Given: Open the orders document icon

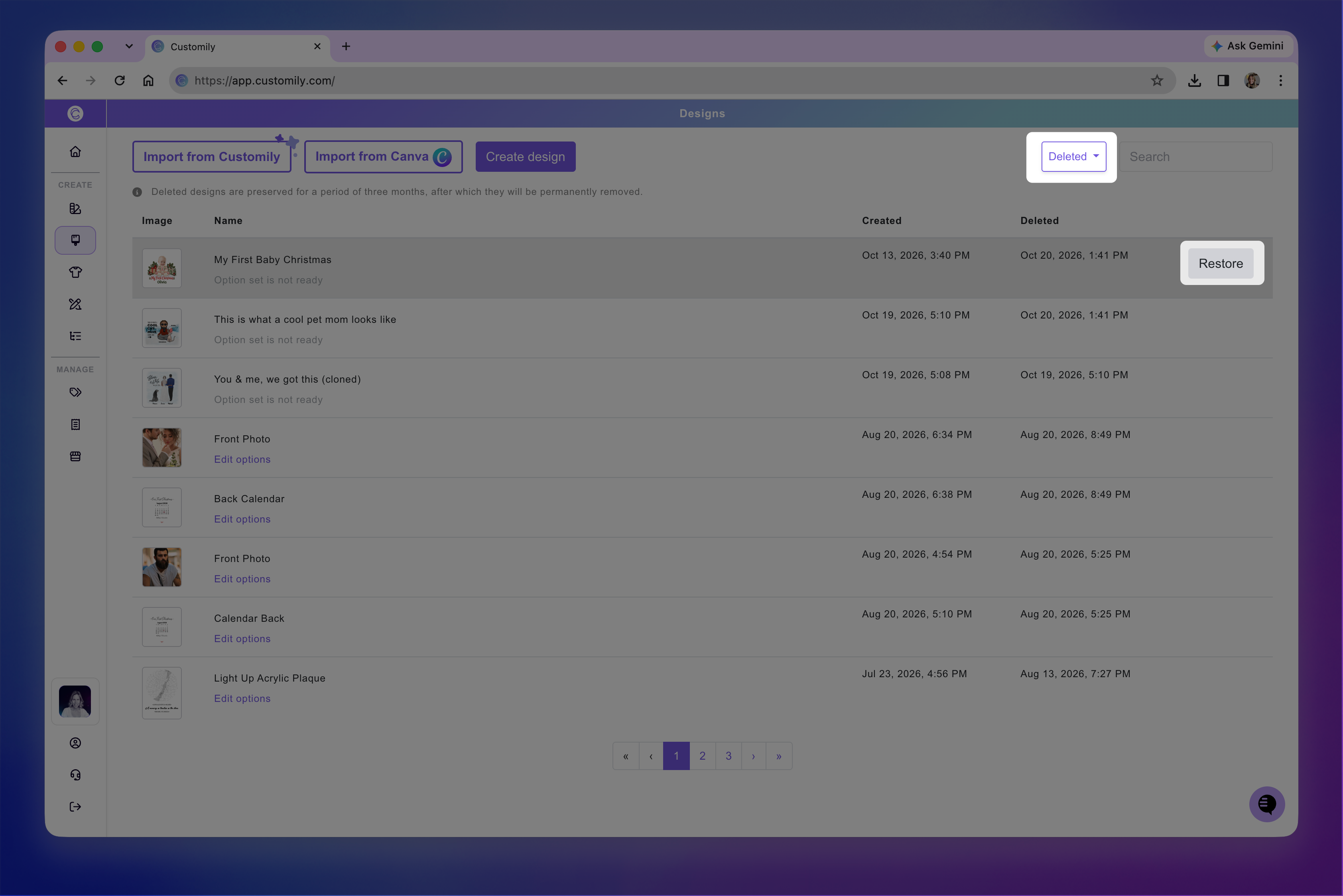Looking at the screenshot, I should click(75, 424).
